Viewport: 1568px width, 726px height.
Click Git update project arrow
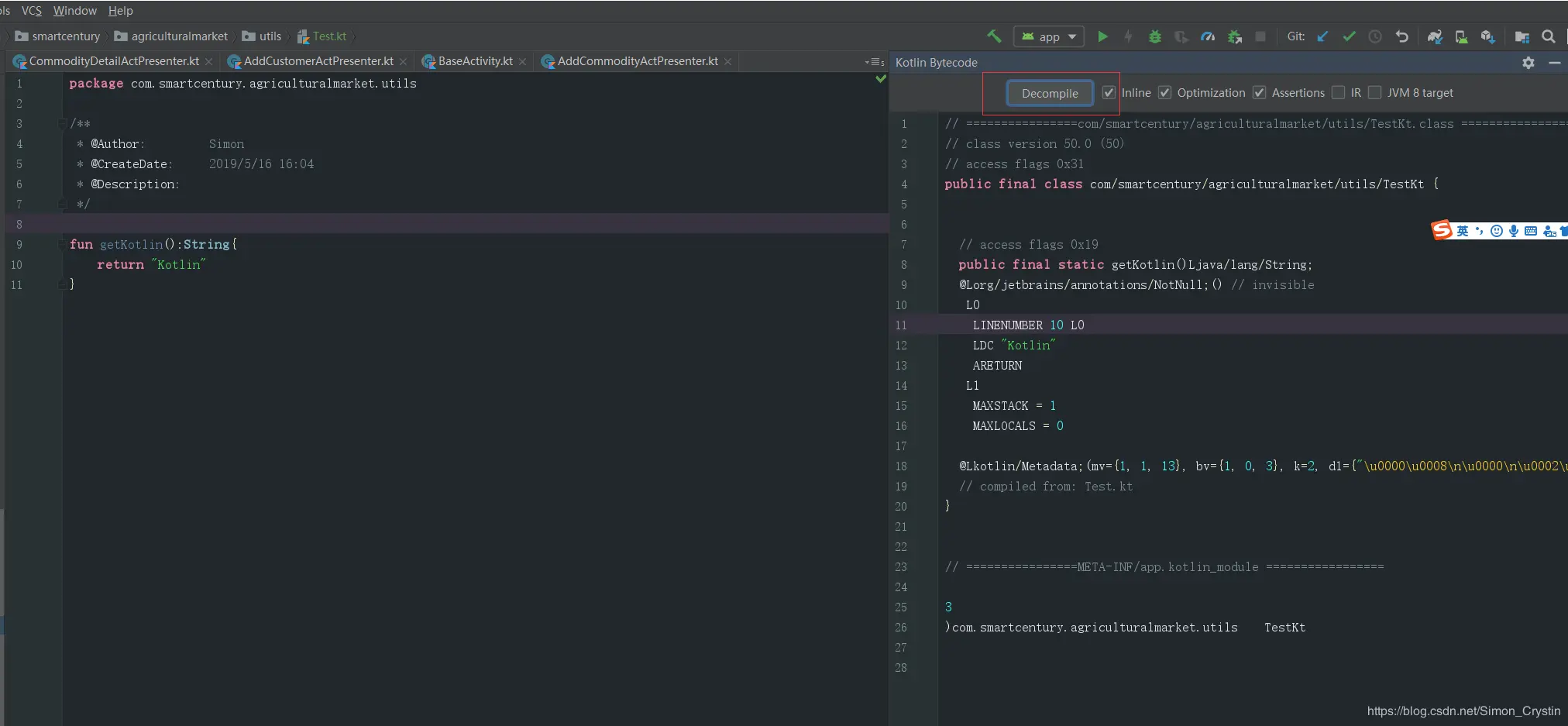1323,36
